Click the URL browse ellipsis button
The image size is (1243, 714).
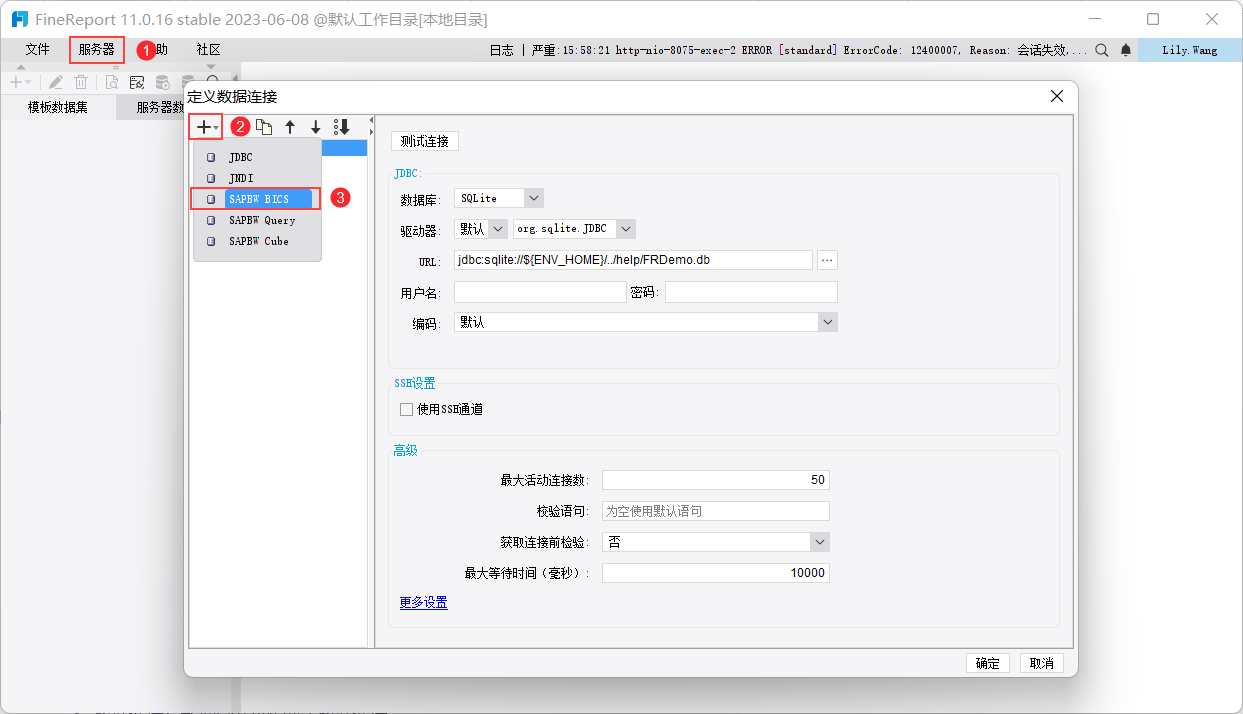pos(827,260)
